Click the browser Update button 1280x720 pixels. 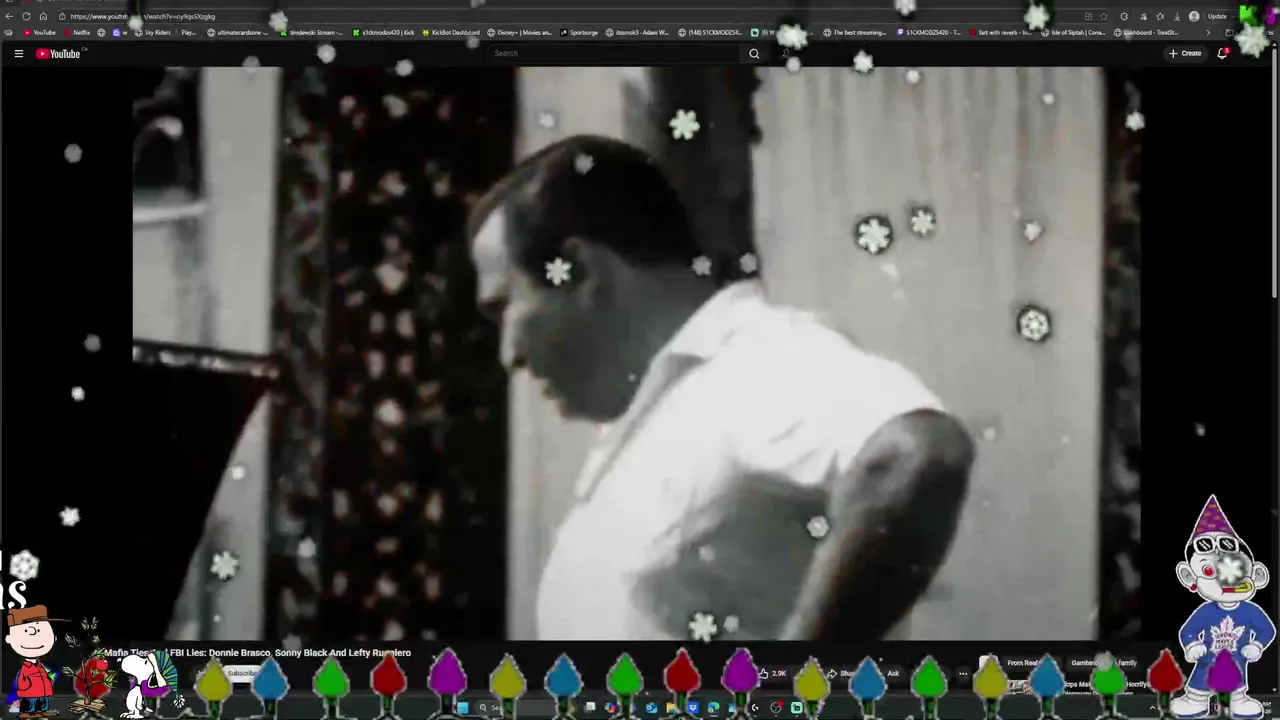click(x=1217, y=16)
